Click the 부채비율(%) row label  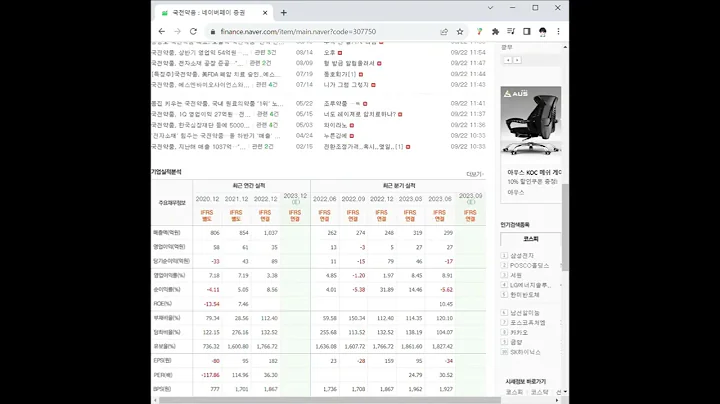[167, 318]
